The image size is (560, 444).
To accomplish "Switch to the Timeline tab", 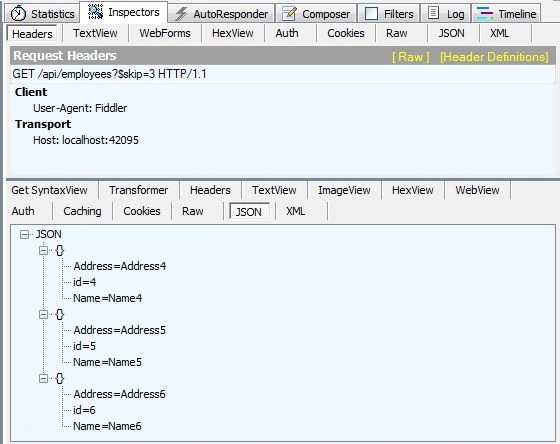I will tap(506, 14).
